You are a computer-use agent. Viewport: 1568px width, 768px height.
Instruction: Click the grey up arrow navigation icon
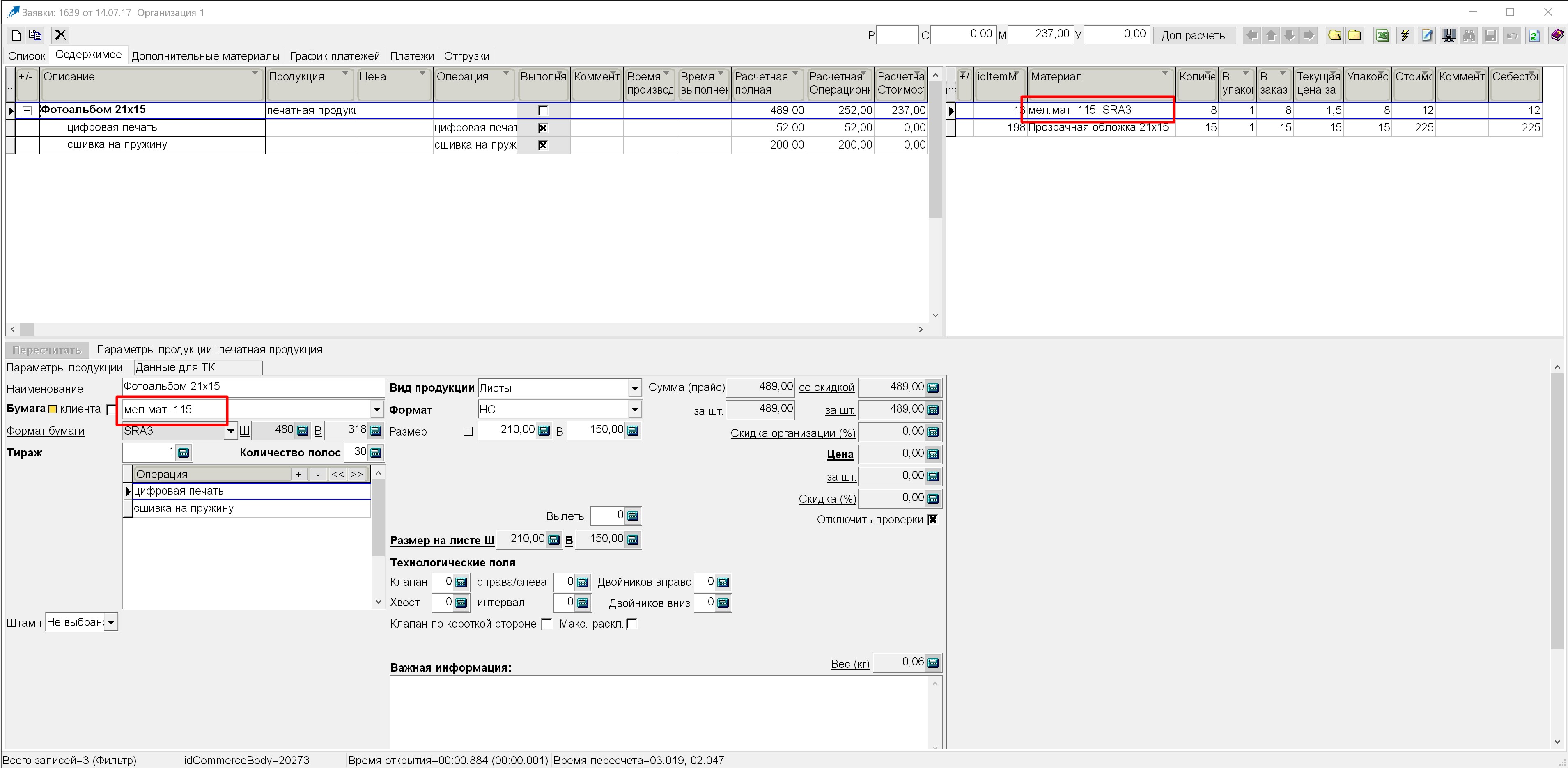(x=1270, y=35)
